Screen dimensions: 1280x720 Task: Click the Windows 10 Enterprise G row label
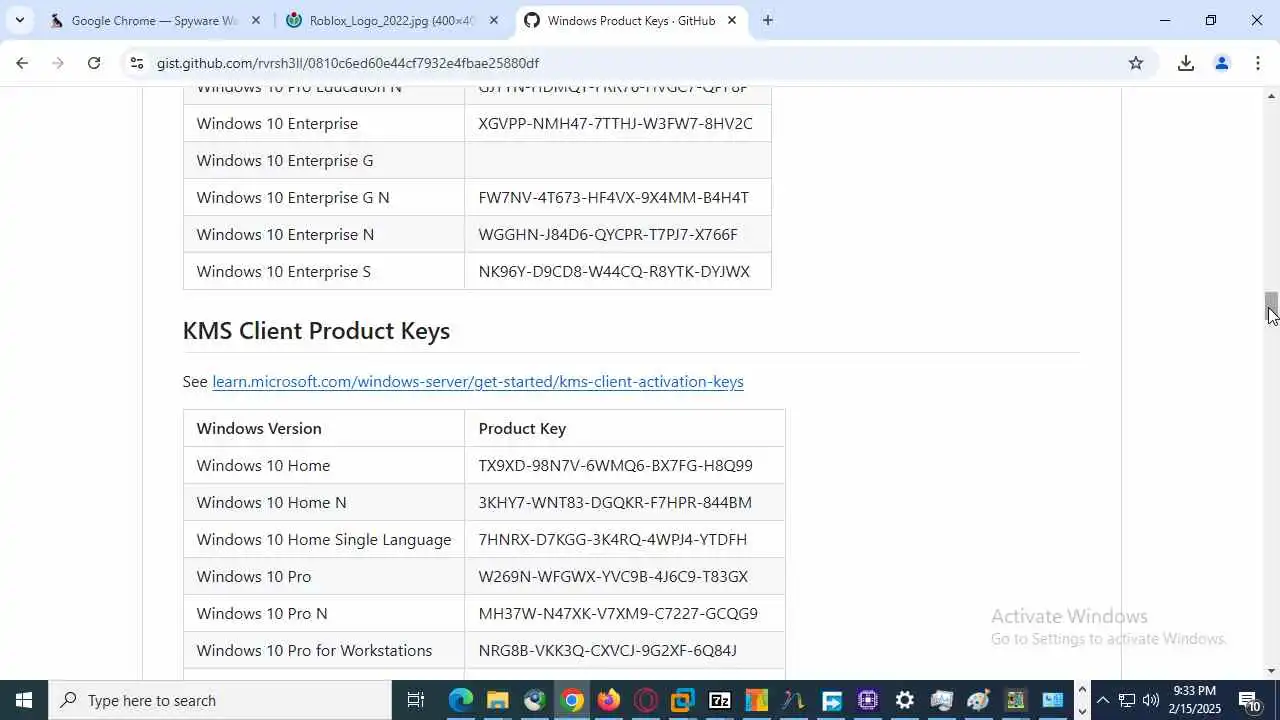click(x=285, y=160)
